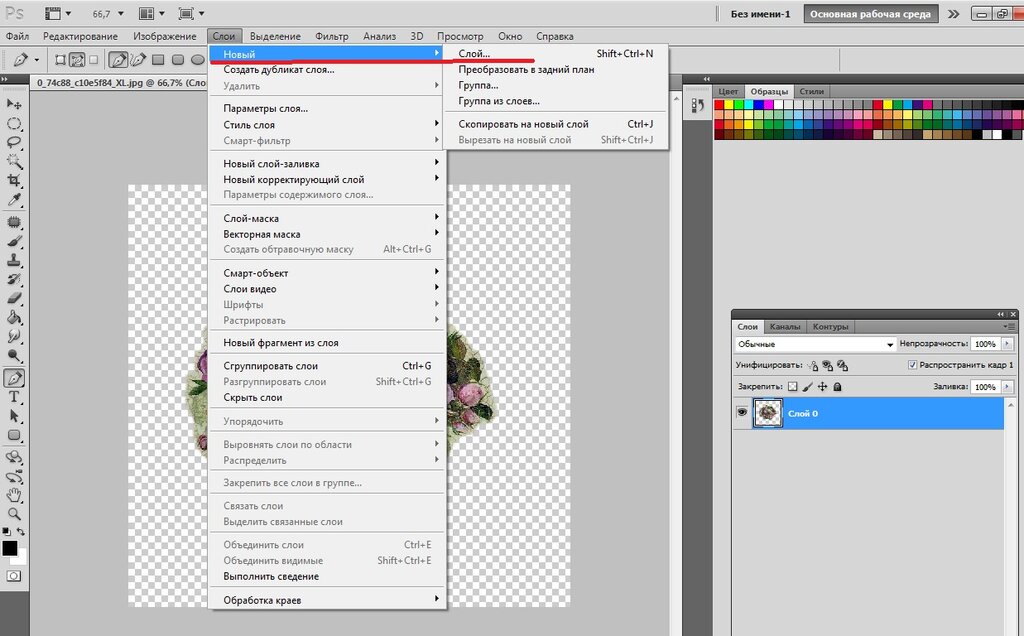This screenshot has height=636, width=1024.
Task: Toggle Paths mode in options bar
Action: (77, 60)
